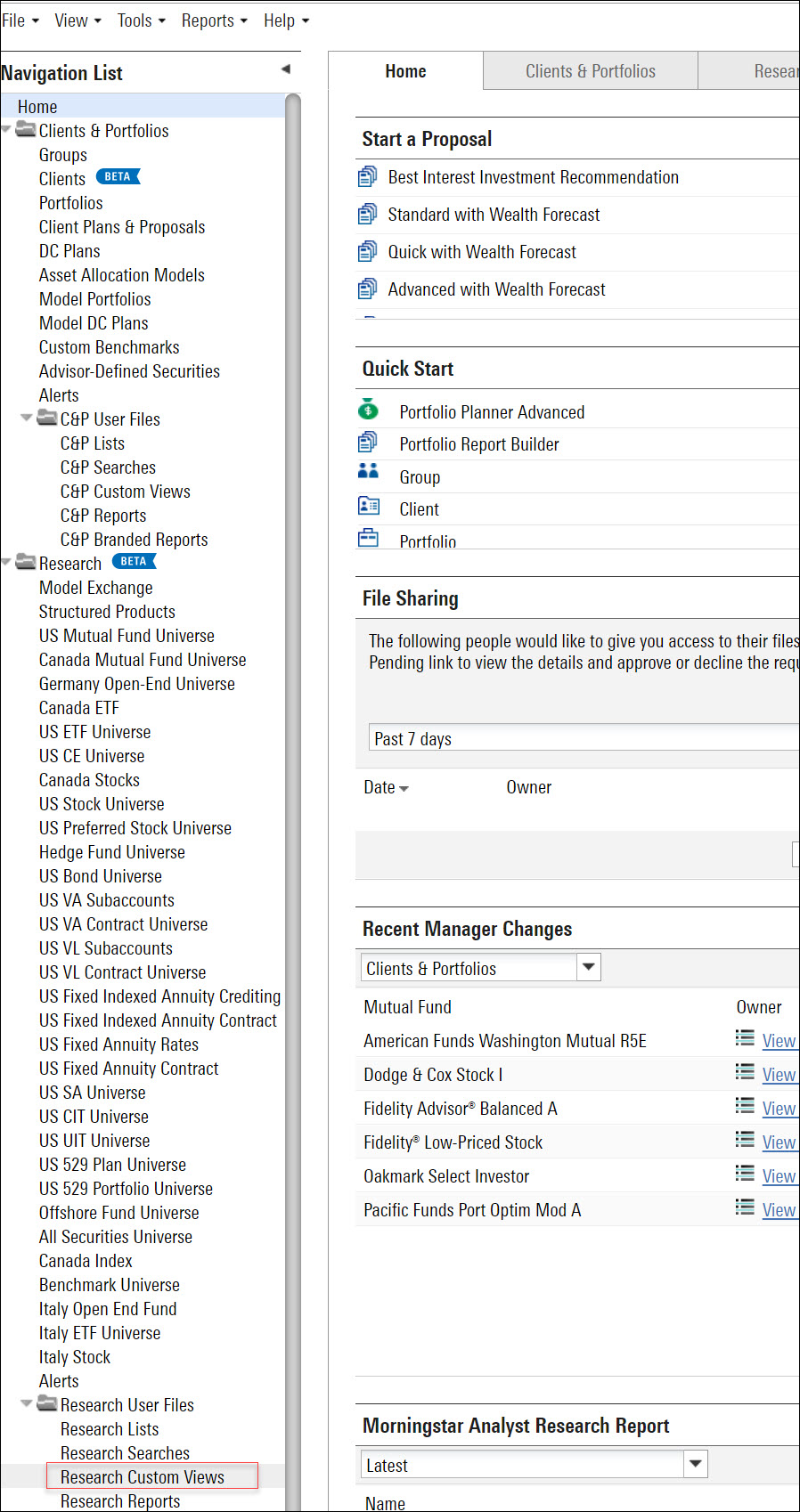Screen dimensions: 800x1512
Task: Open View link for Fidelity Advisor Balanced A
Action: pos(779,1108)
